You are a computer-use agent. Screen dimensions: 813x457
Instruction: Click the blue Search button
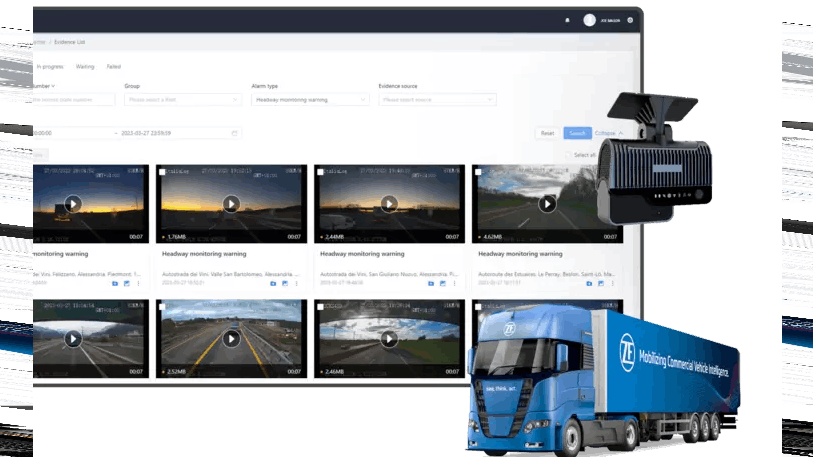click(577, 133)
